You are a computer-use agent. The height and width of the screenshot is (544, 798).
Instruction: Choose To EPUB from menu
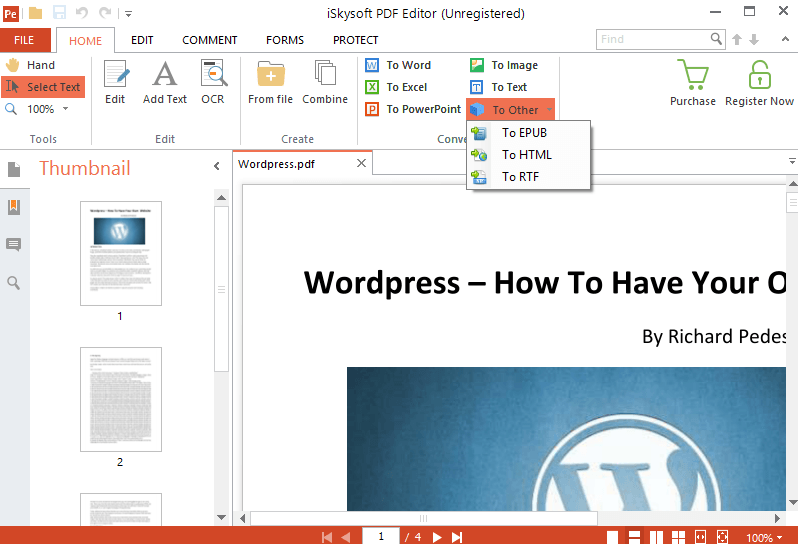pyautogui.click(x=528, y=133)
